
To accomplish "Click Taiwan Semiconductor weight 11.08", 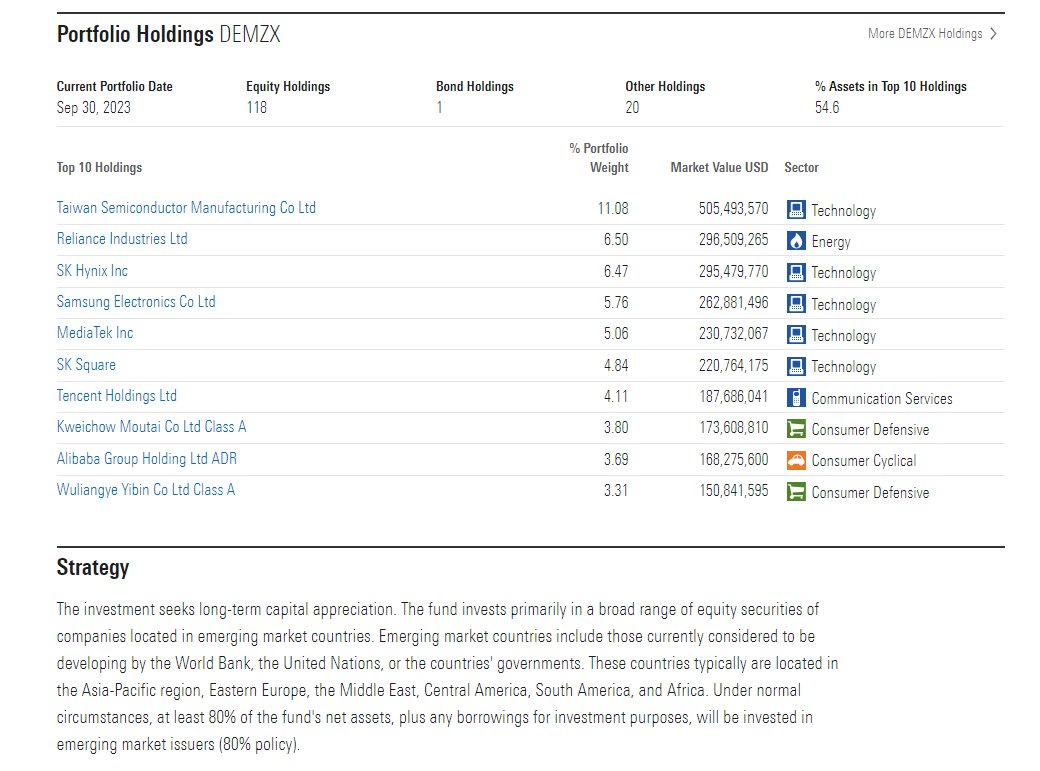I will pyautogui.click(x=613, y=208).
